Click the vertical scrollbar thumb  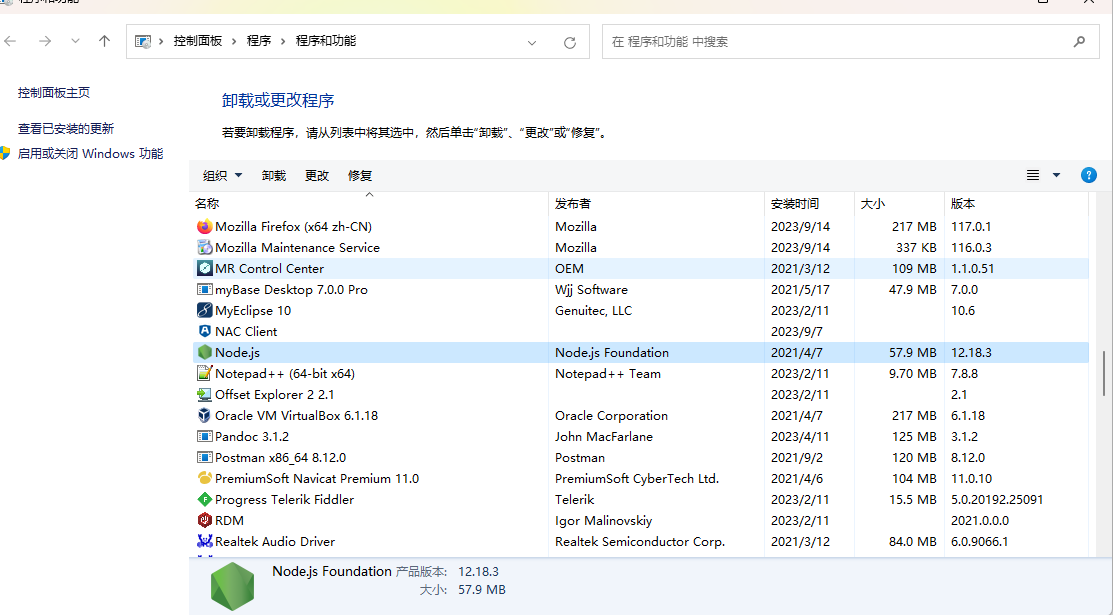point(1104,373)
